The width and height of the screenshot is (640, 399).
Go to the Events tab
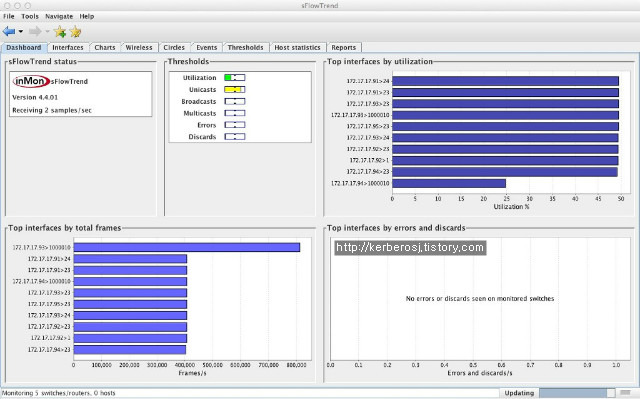[x=207, y=47]
